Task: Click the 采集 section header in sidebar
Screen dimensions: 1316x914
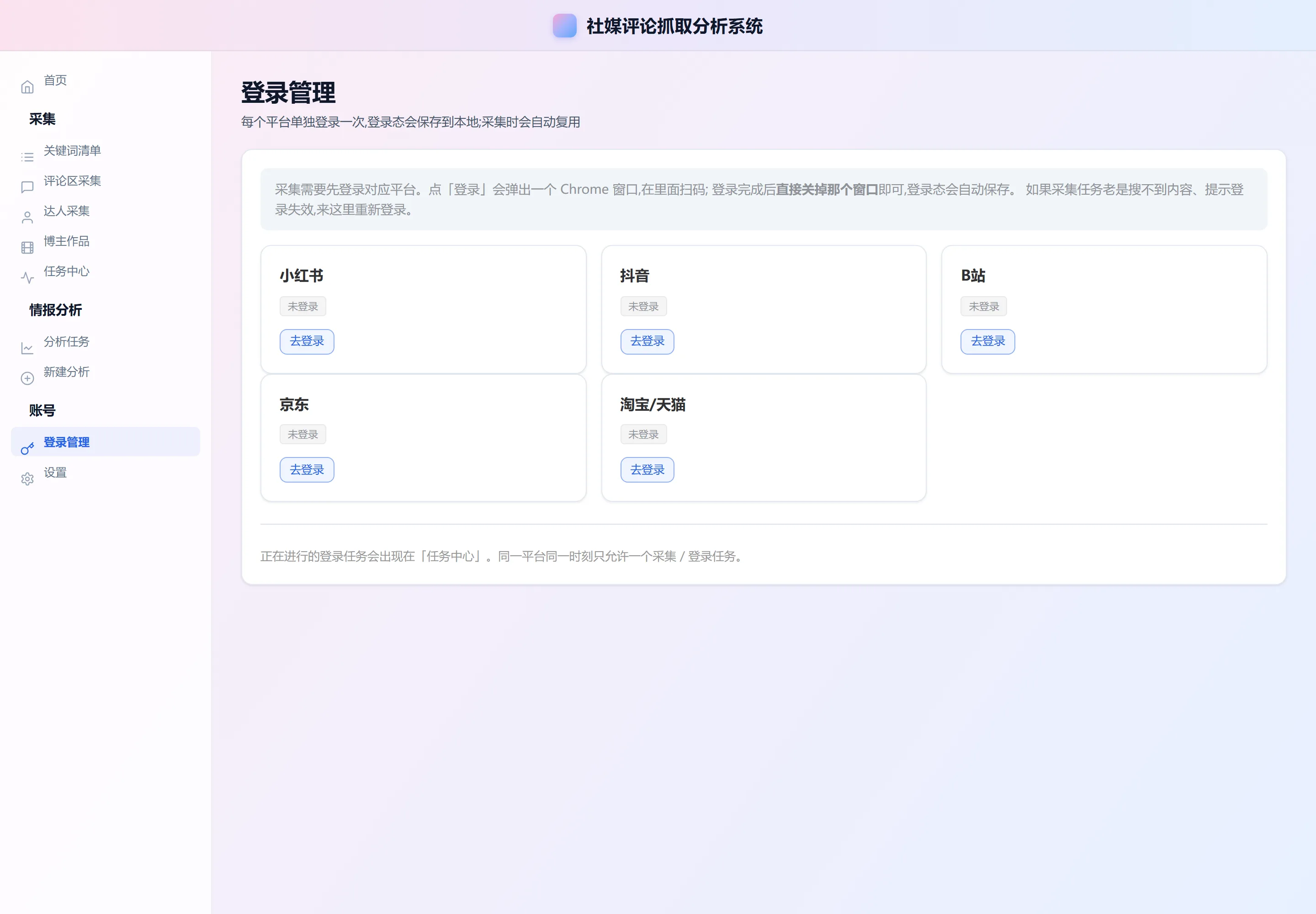Action: tap(42, 119)
